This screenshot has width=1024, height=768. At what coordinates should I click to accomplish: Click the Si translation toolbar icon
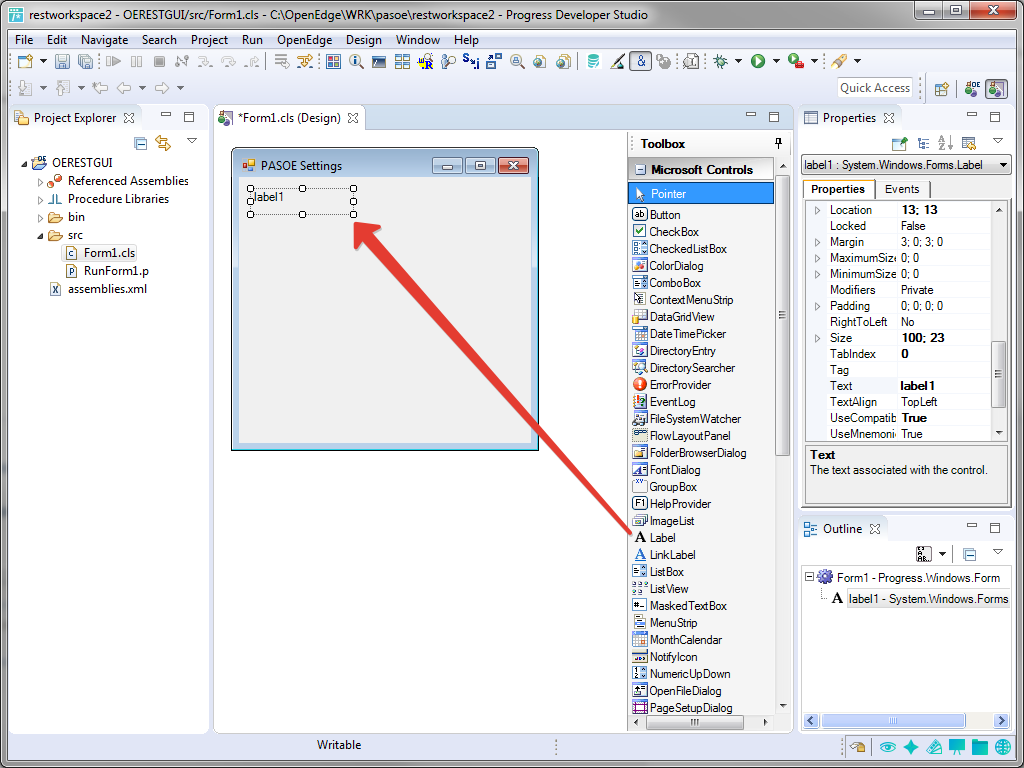coord(470,61)
